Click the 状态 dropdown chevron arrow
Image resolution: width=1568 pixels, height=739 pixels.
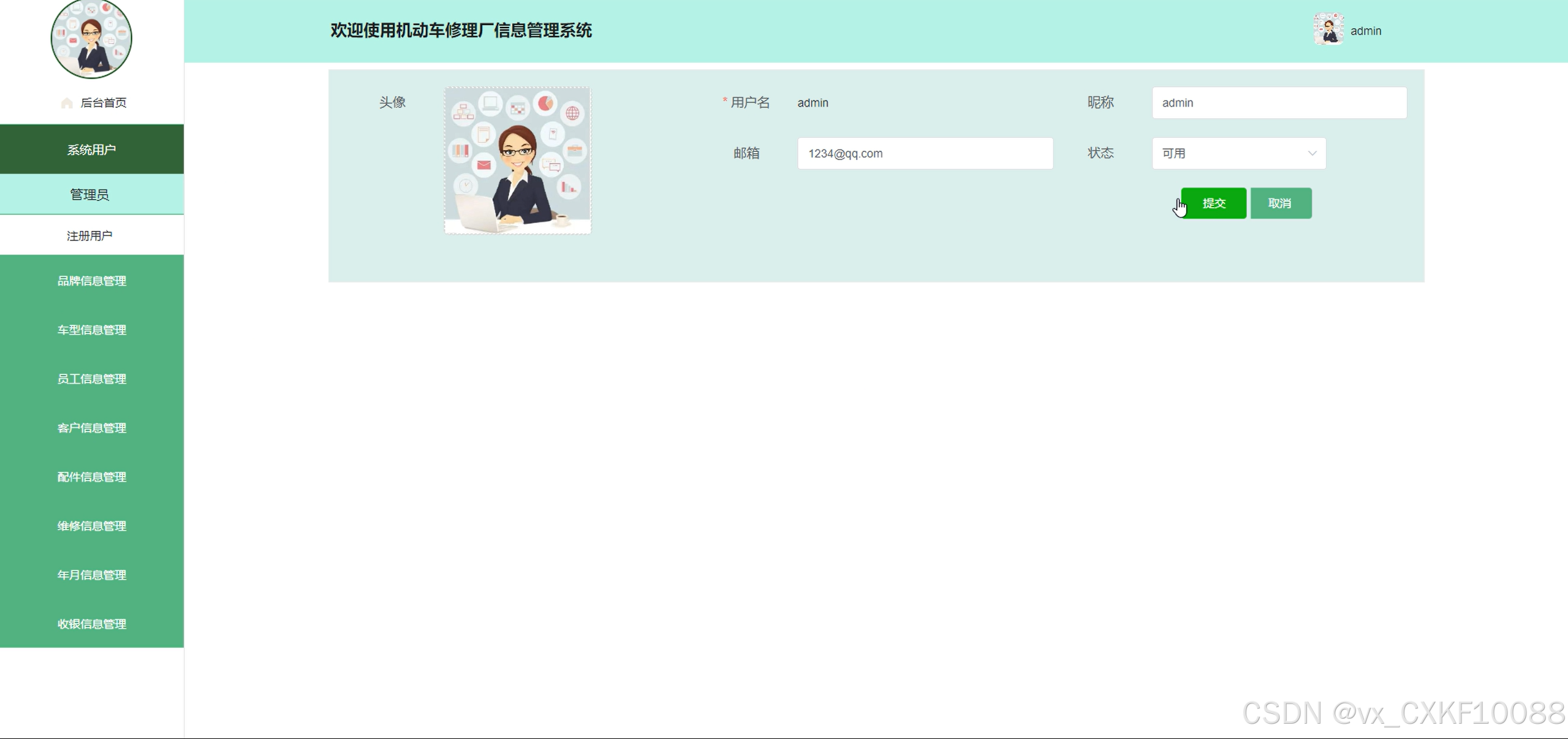tap(1312, 154)
